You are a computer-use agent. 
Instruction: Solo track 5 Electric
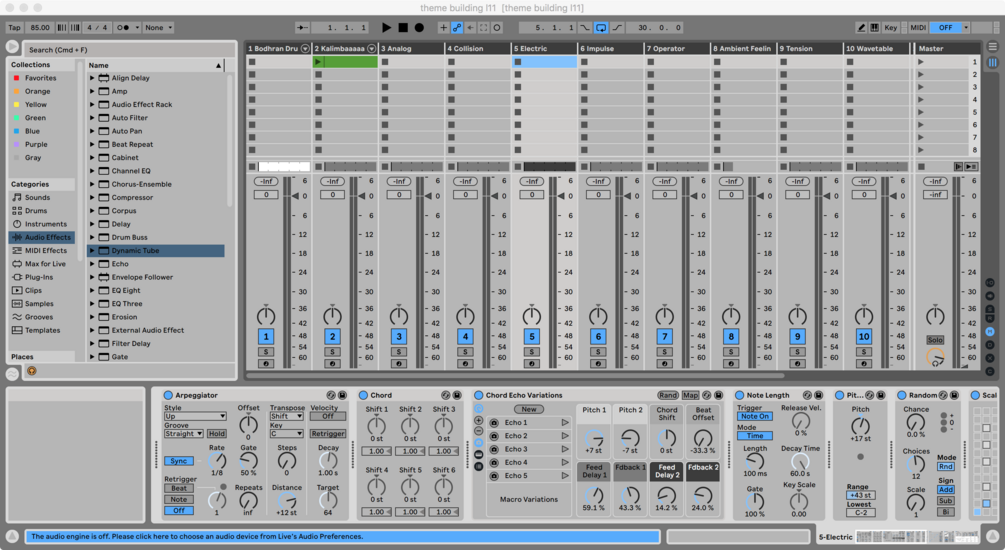pos(531,351)
